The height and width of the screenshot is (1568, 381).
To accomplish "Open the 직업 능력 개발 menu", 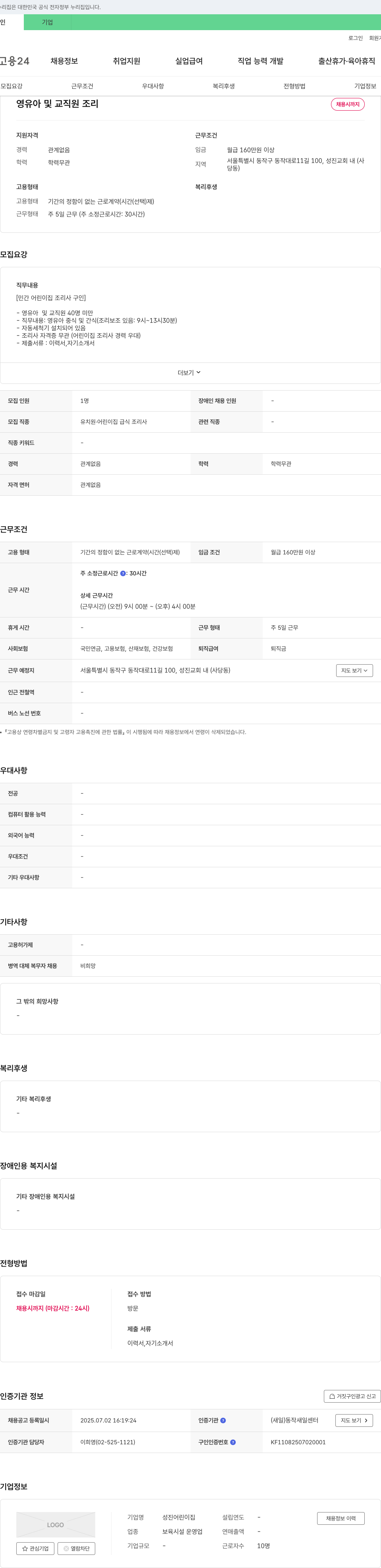I will [260, 61].
